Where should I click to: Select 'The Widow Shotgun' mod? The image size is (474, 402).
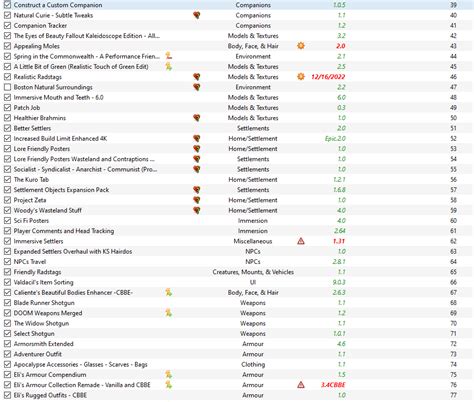[41, 323]
